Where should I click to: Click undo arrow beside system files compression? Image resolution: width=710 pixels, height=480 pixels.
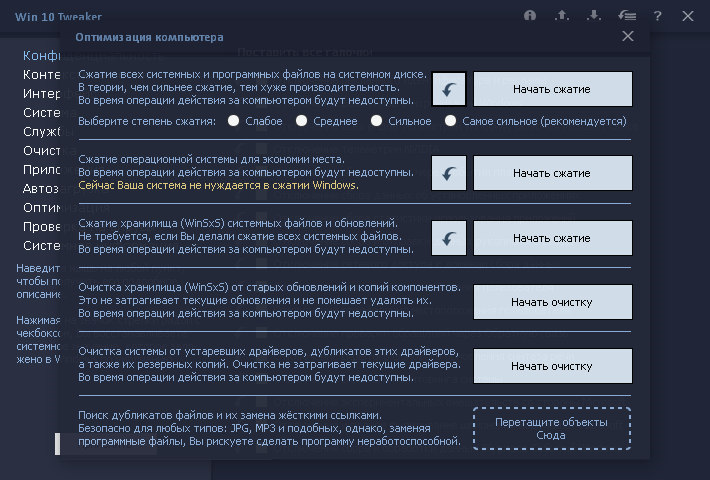click(x=449, y=89)
